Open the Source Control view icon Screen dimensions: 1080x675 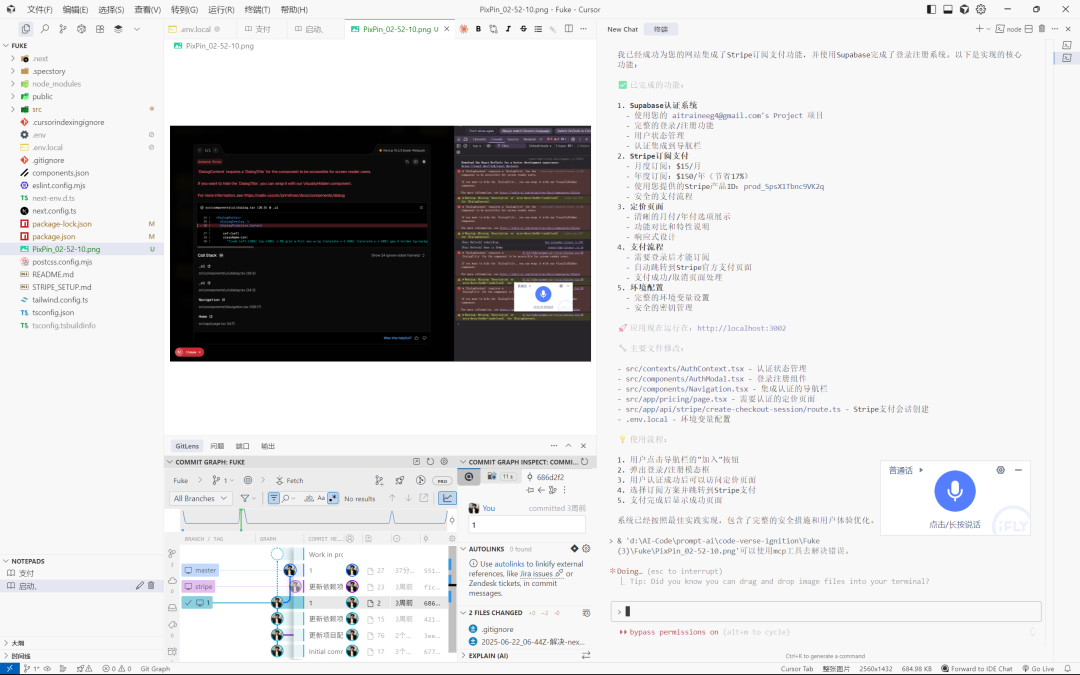pos(63,29)
